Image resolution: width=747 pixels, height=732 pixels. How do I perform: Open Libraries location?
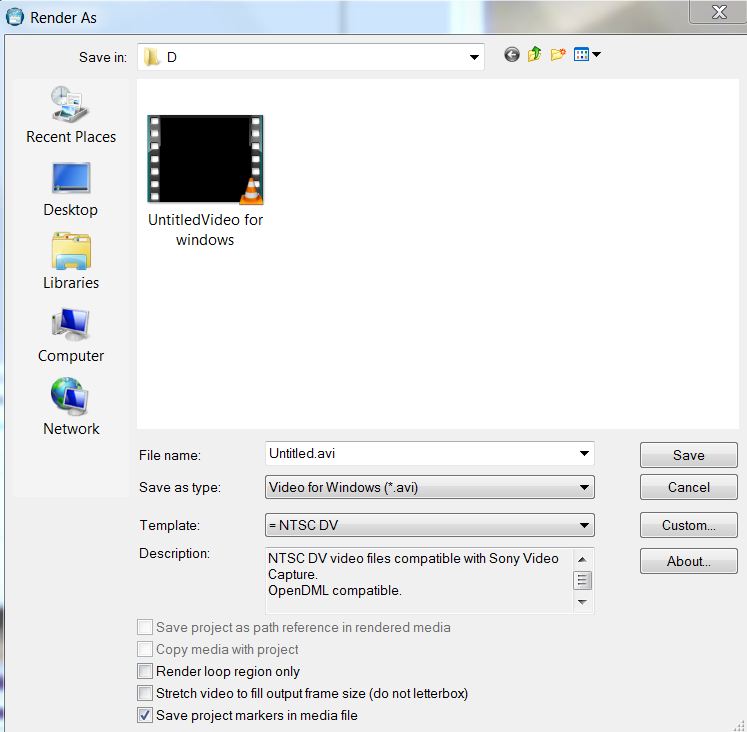point(71,261)
